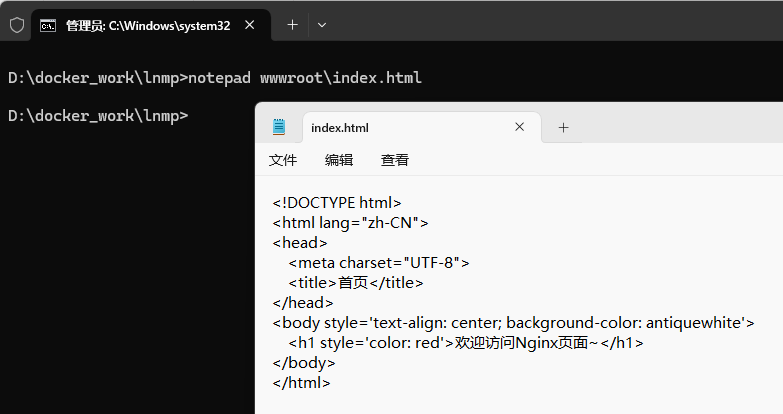Click the closing </head> line

click(303, 303)
